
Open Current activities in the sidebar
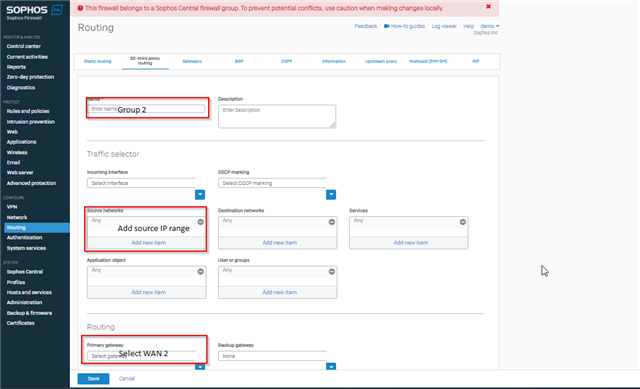point(27,57)
